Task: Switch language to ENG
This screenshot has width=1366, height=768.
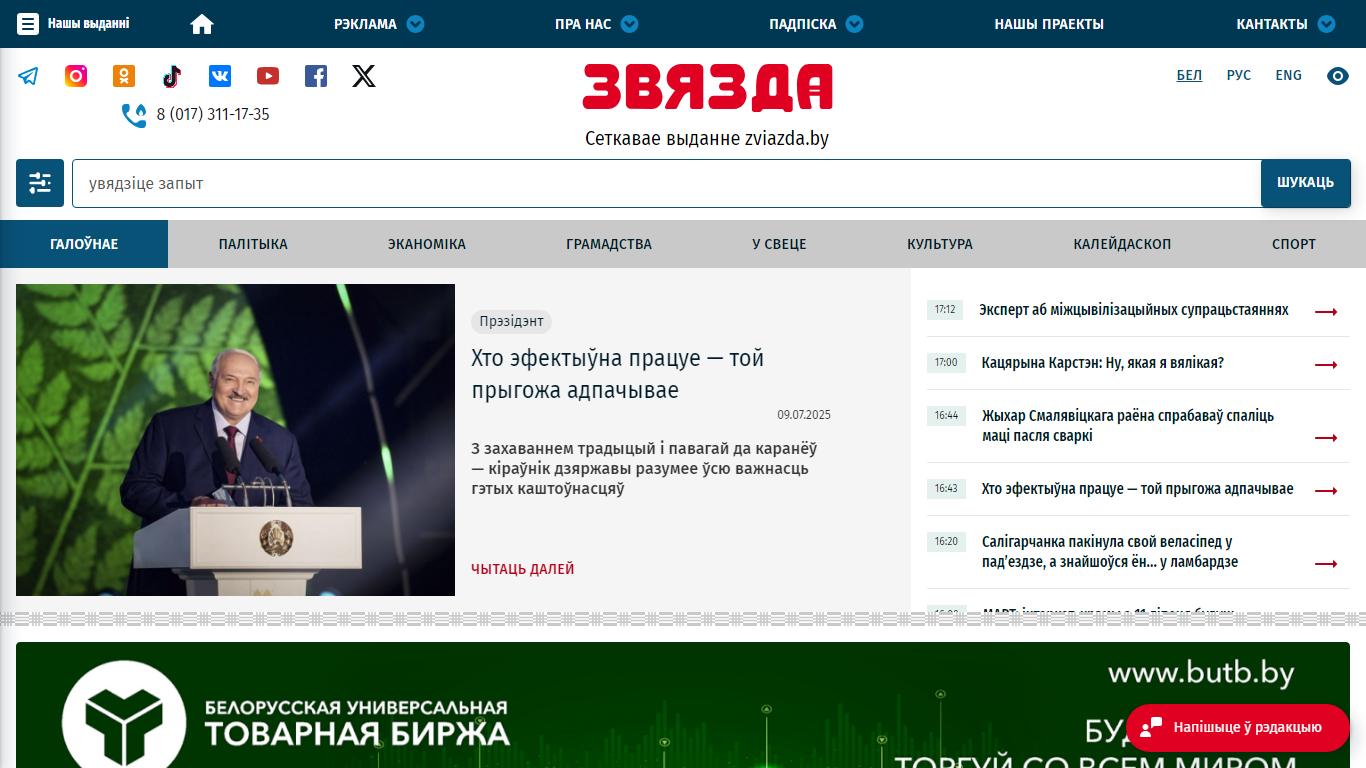Action: click(1289, 75)
